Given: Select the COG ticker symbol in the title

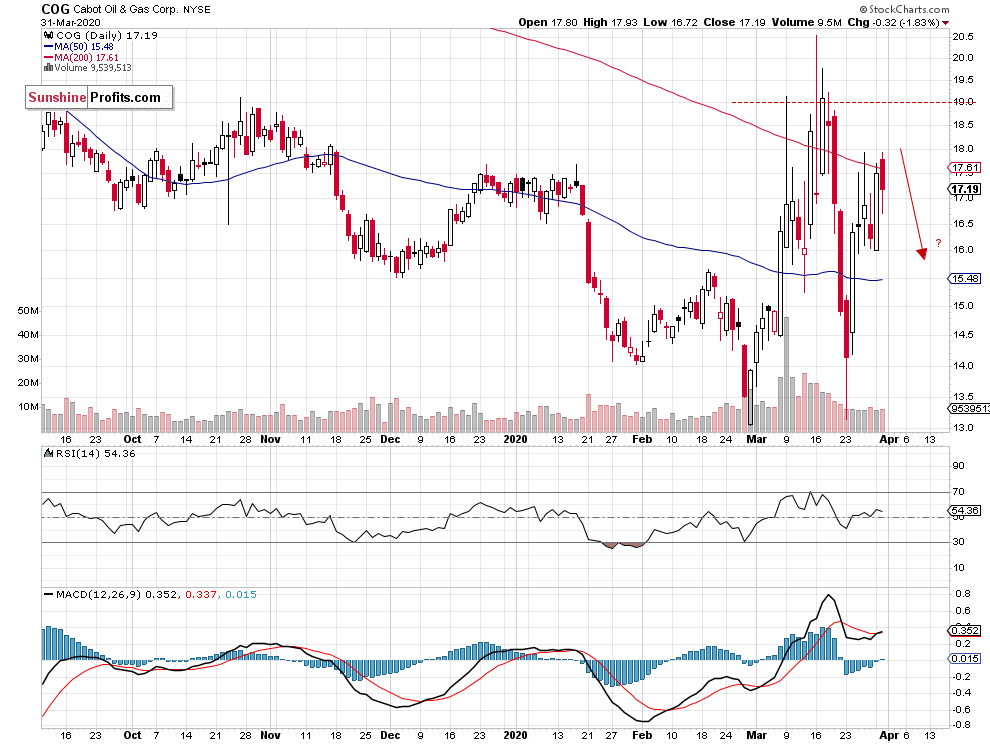Looking at the screenshot, I should (x=56, y=9).
